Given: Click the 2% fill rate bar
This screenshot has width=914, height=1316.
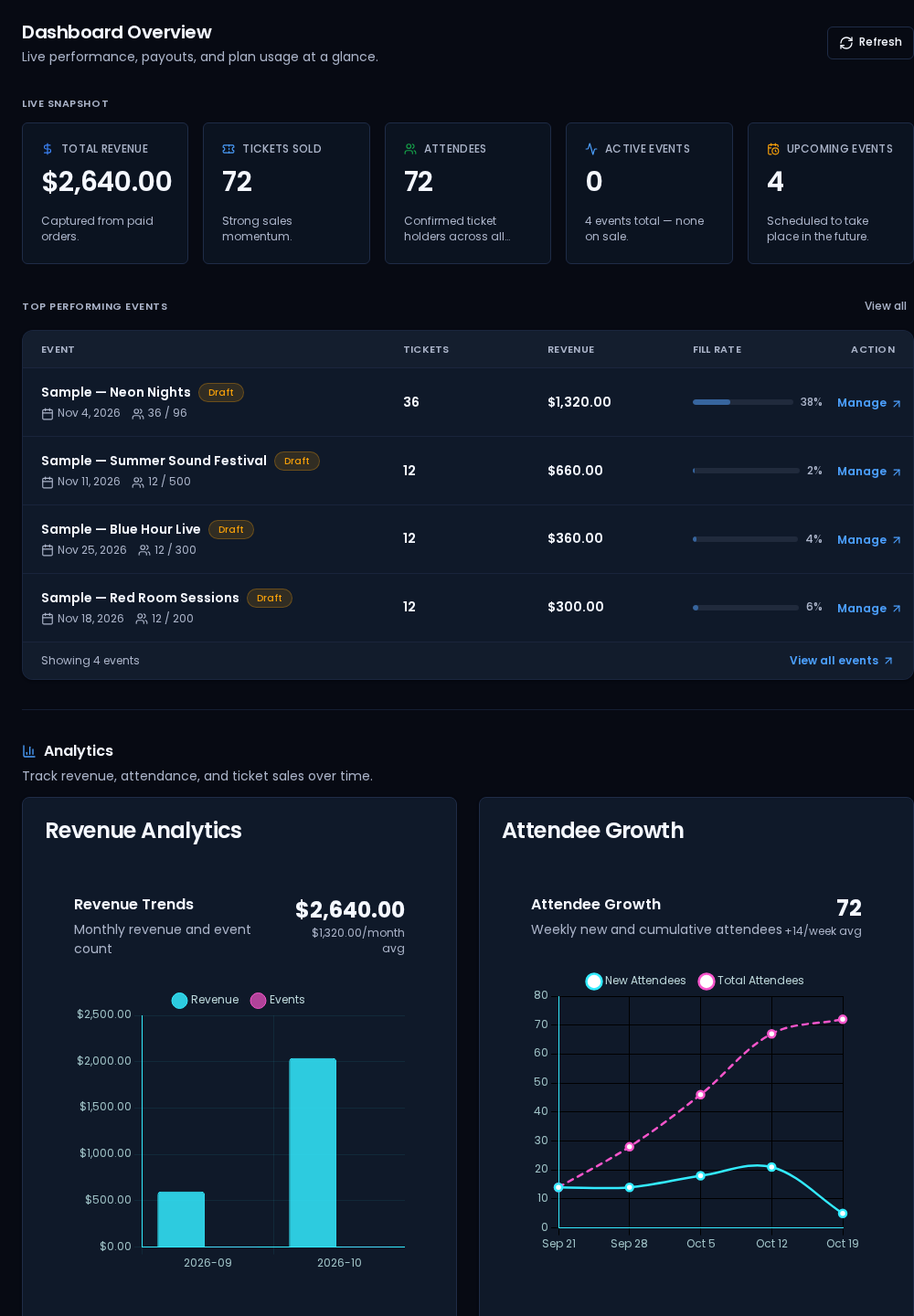Looking at the screenshot, I should [x=746, y=471].
